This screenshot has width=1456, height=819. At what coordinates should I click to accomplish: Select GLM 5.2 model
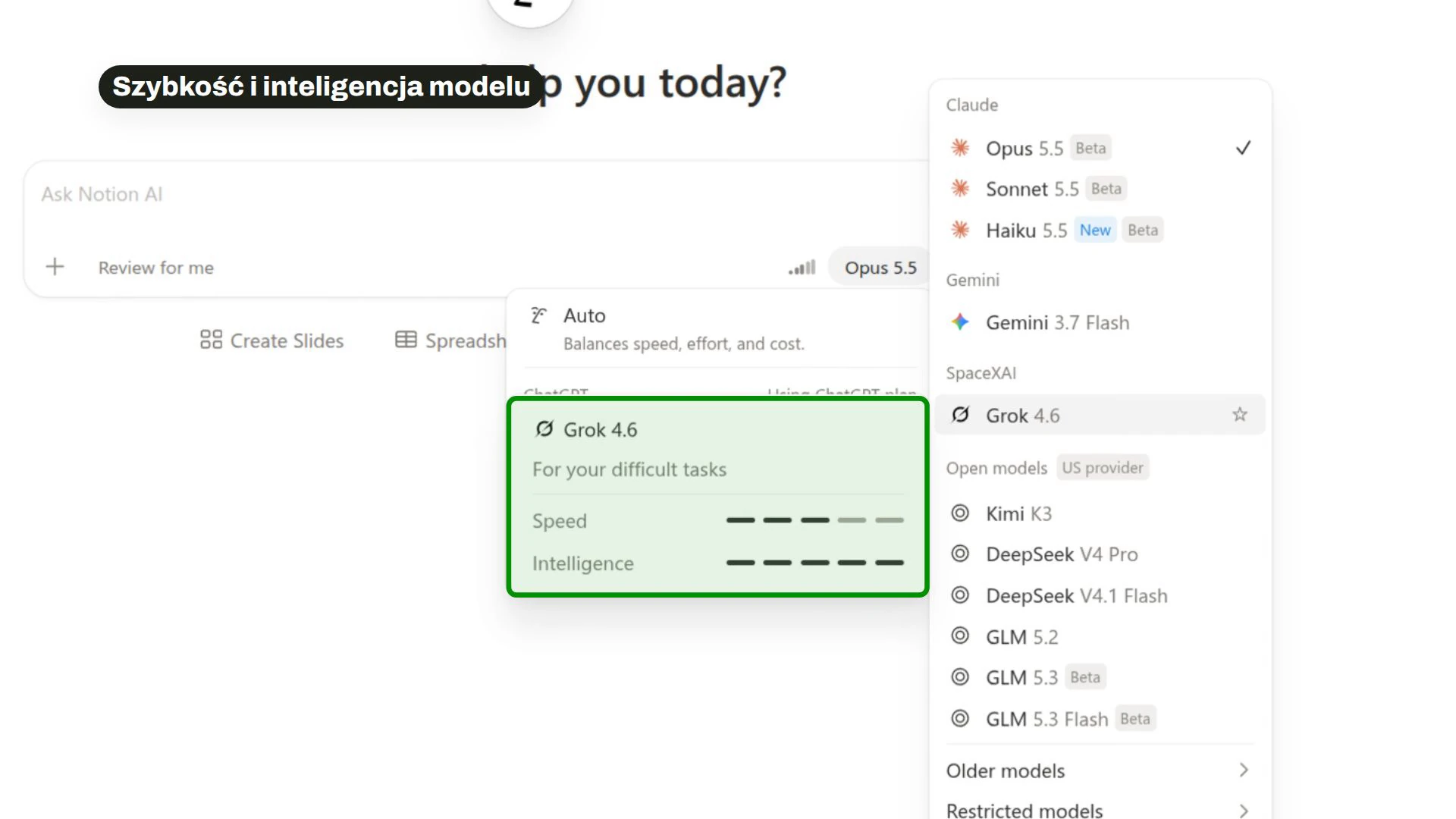pyautogui.click(x=1100, y=636)
